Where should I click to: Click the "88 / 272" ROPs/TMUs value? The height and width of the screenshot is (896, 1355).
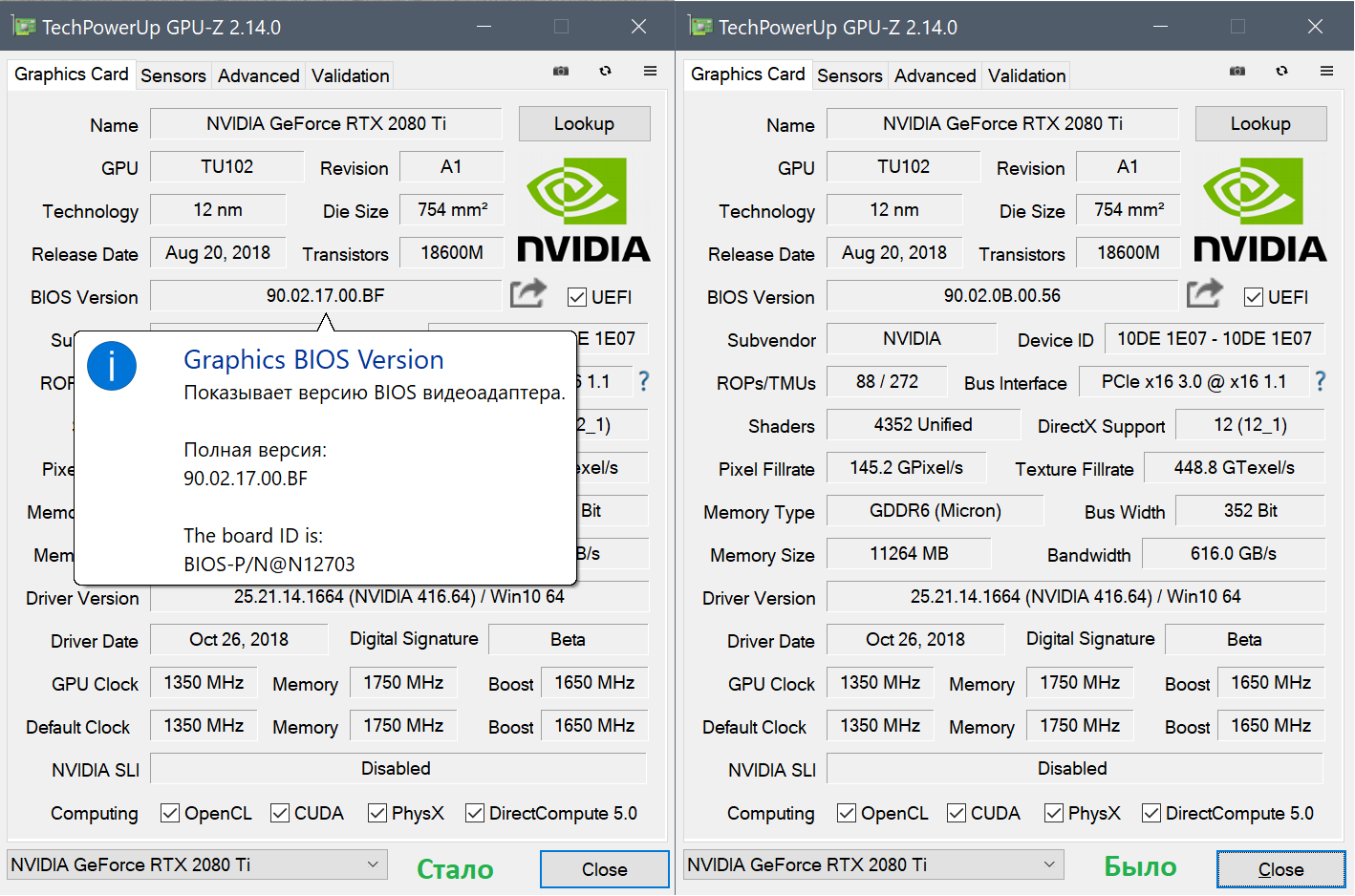pyautogui.click(x=887, y=381)
